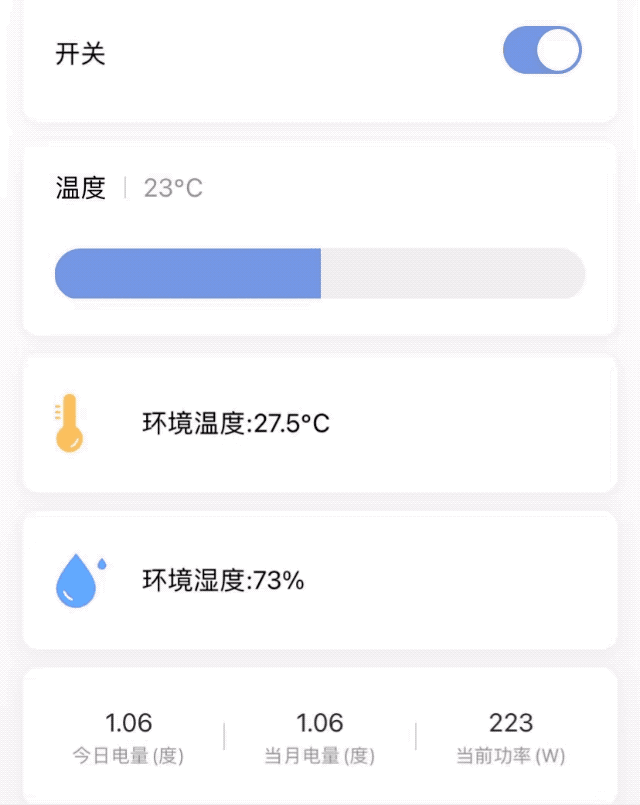Click the divider between 当月电量 and 当前功率
This screenshot has height=805, width=640.
(x=416, y=737)
